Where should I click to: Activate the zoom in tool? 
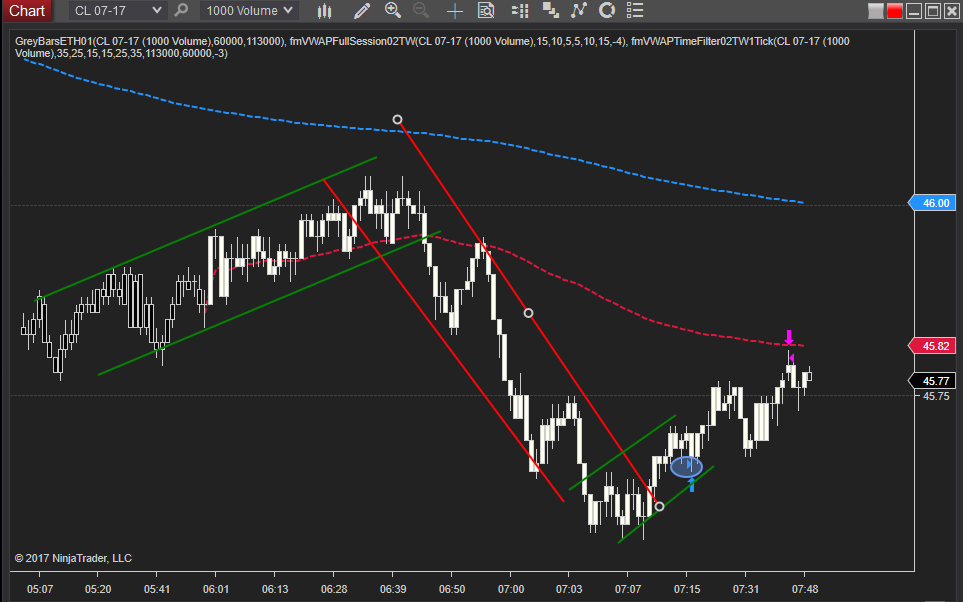click(392, 10)
